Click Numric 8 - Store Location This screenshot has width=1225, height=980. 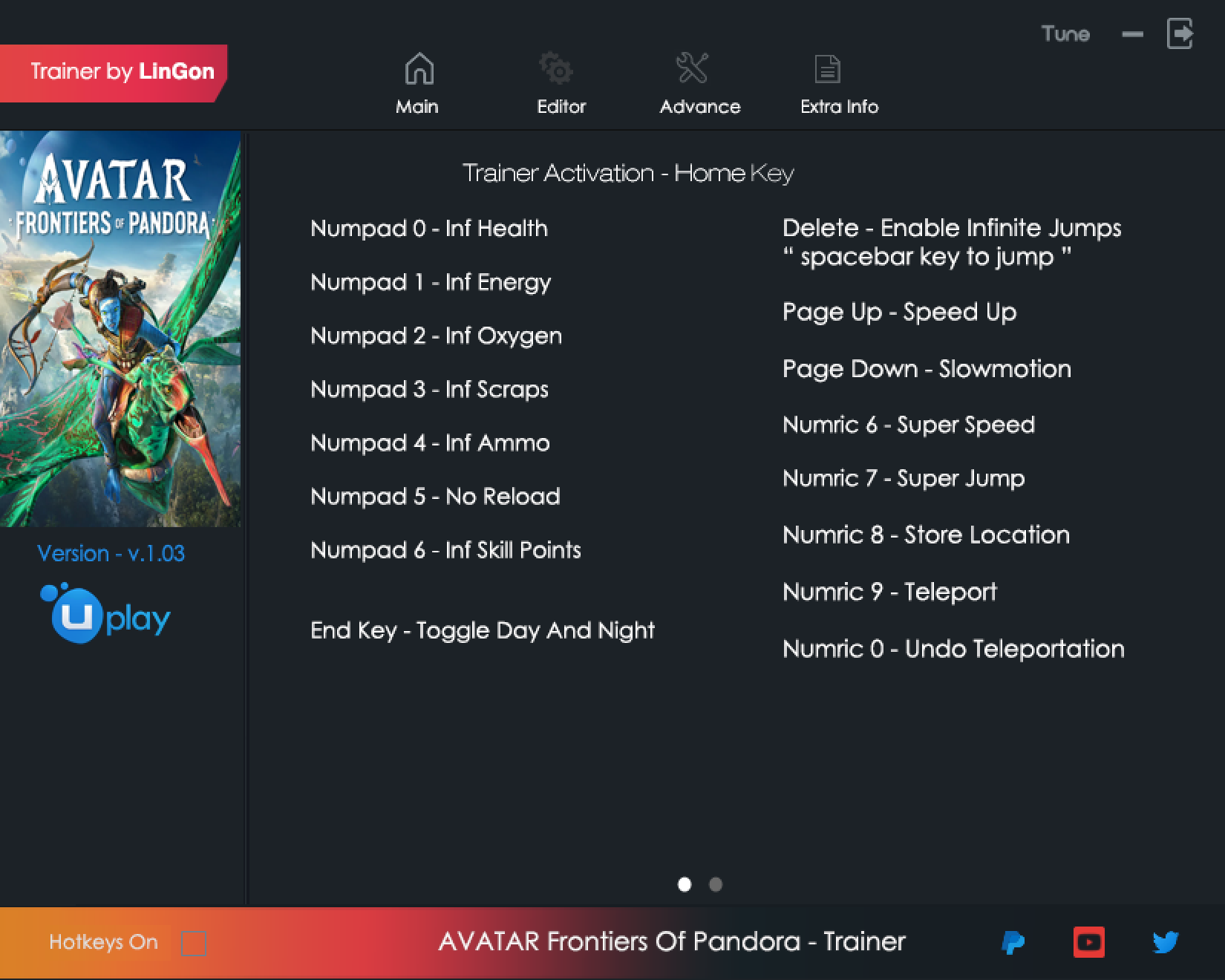coord(926,535)
